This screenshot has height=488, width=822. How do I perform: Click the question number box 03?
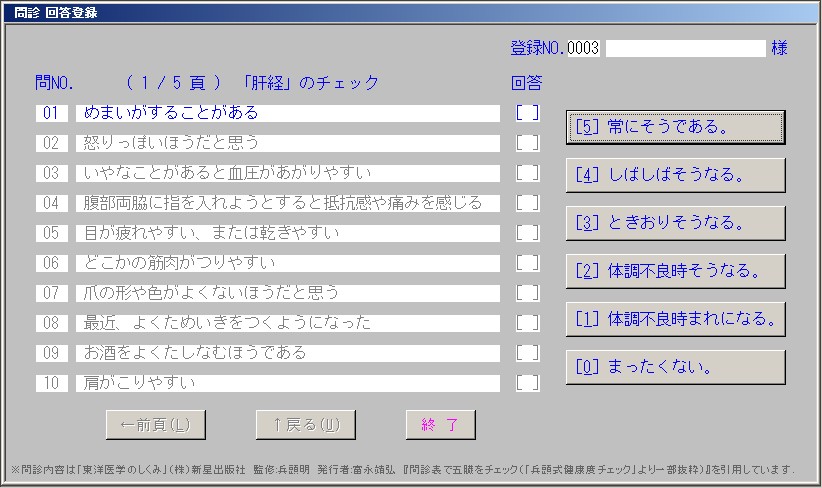pos(52,173)
